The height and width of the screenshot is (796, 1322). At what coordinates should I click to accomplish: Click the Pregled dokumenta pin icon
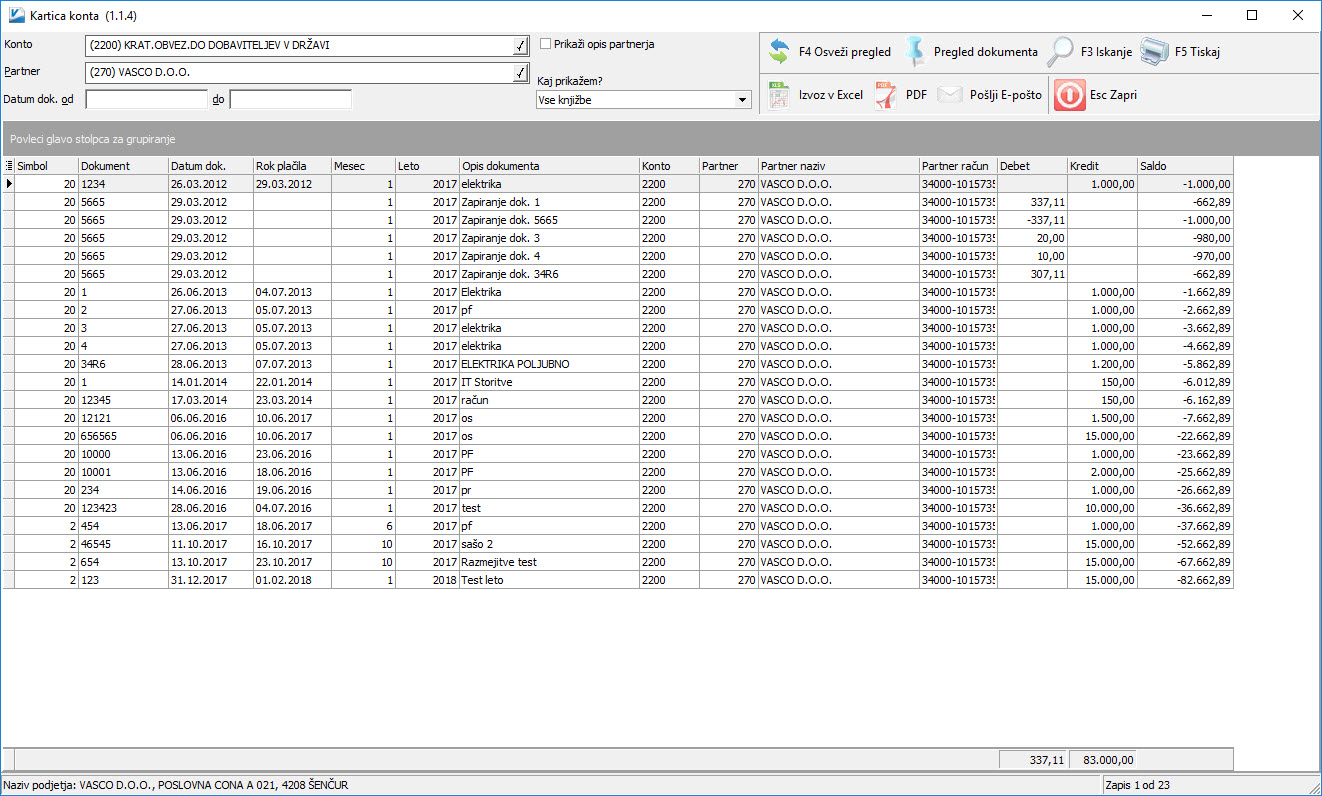coord(916,52)
